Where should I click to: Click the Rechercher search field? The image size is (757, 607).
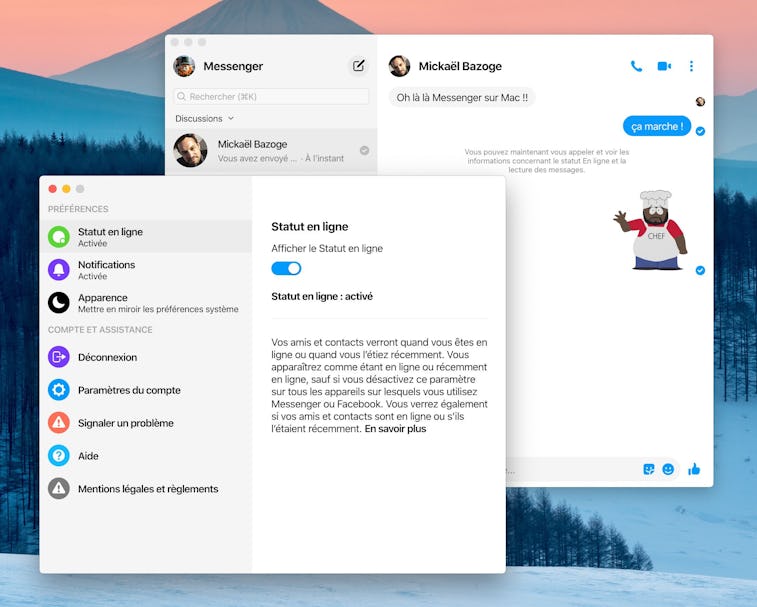pyautogui.click(x=270, y=96)
